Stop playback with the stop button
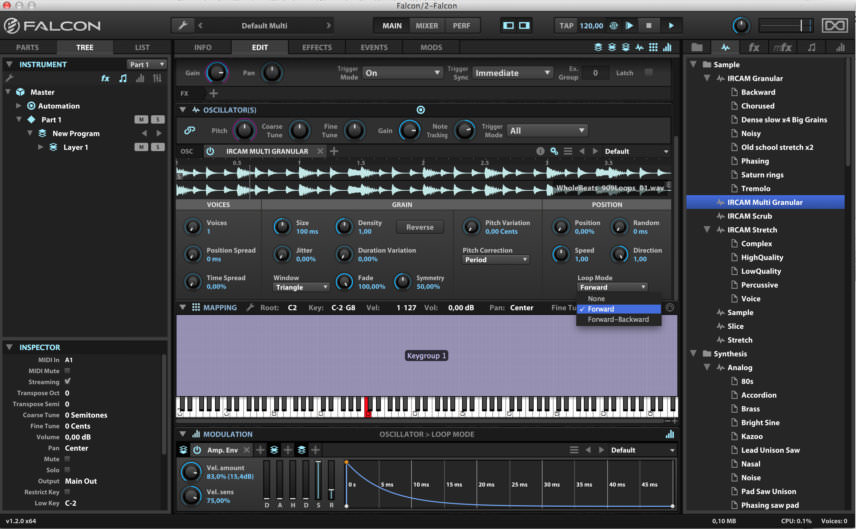Viewport: 856px width, 529px height. [649, 26]
